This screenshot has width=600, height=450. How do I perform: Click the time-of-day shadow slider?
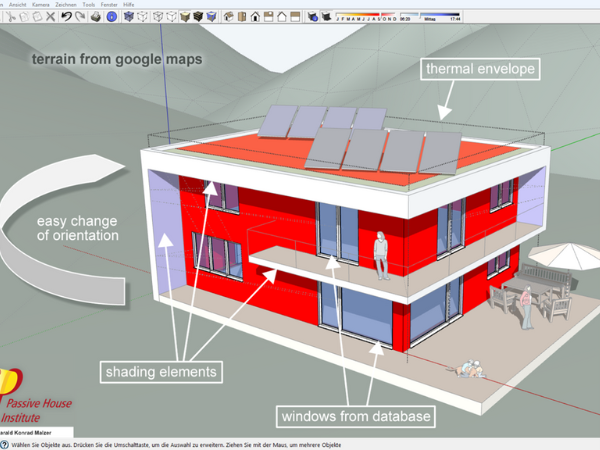(430, 16)
